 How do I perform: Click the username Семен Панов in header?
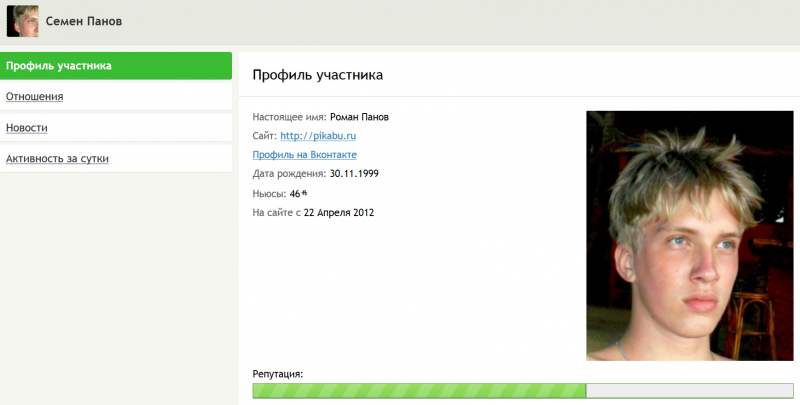[84, 21]
